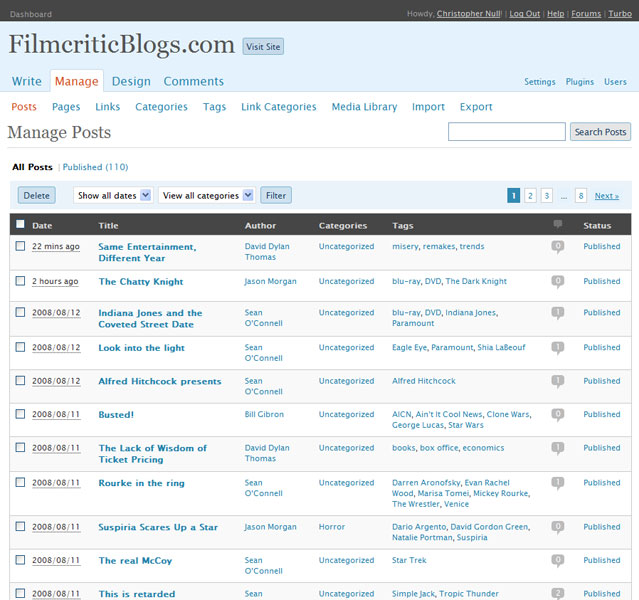
Task: Open the View all categories dropdown
Action: coord(207,196)
